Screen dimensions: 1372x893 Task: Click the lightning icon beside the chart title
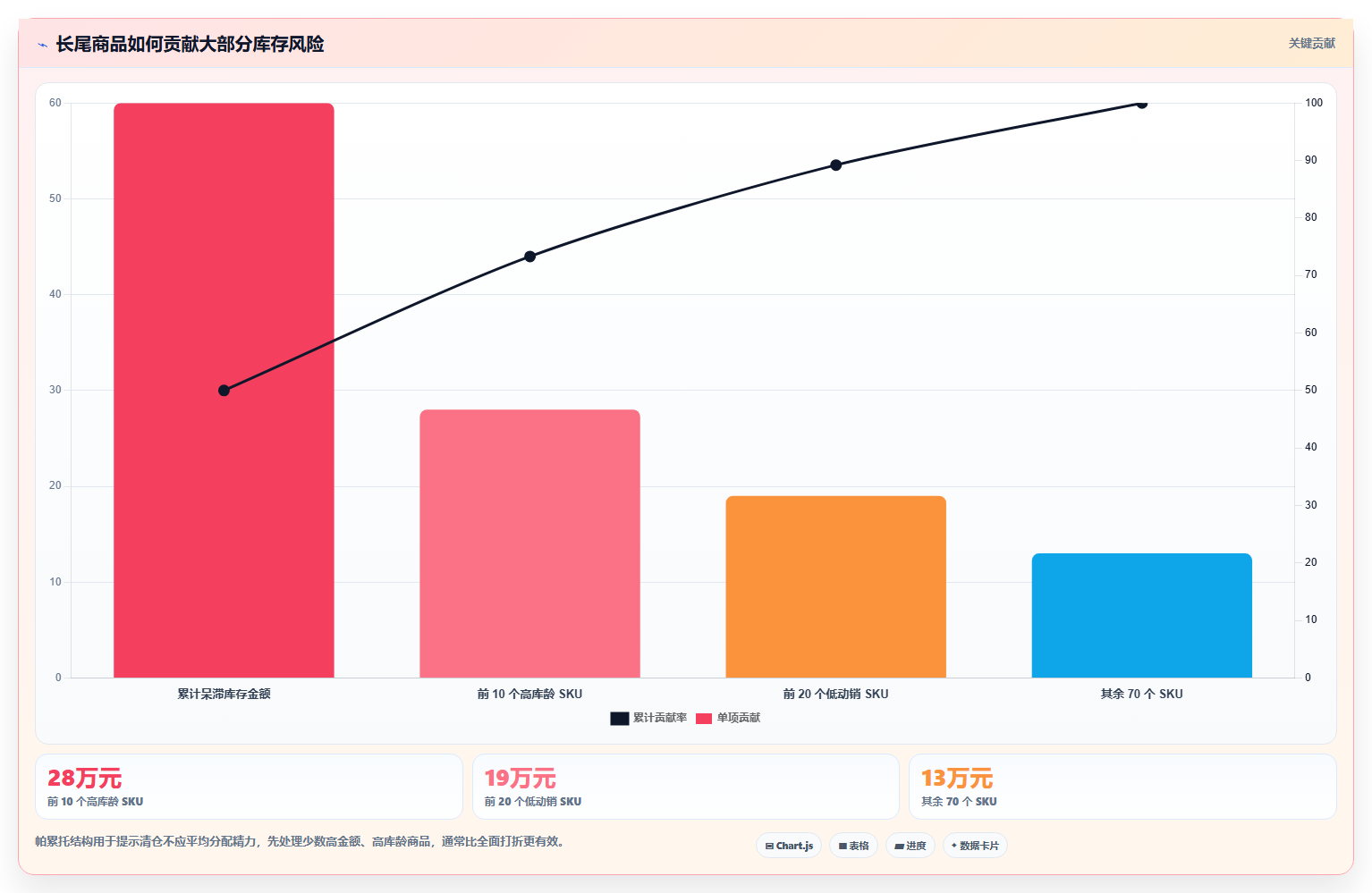tap(43, 45)
